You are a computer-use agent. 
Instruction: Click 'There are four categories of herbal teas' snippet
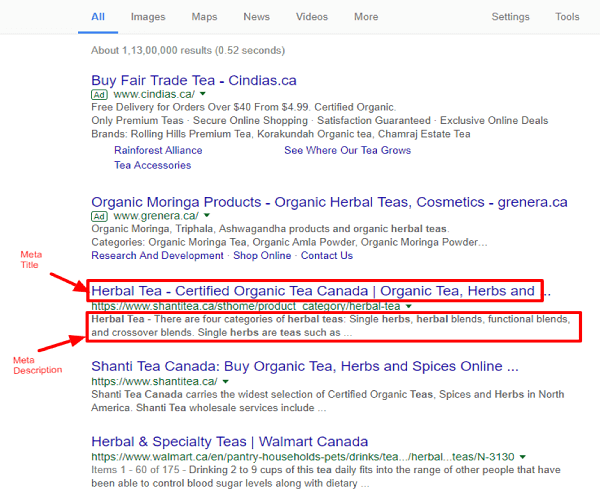(331, 326)
